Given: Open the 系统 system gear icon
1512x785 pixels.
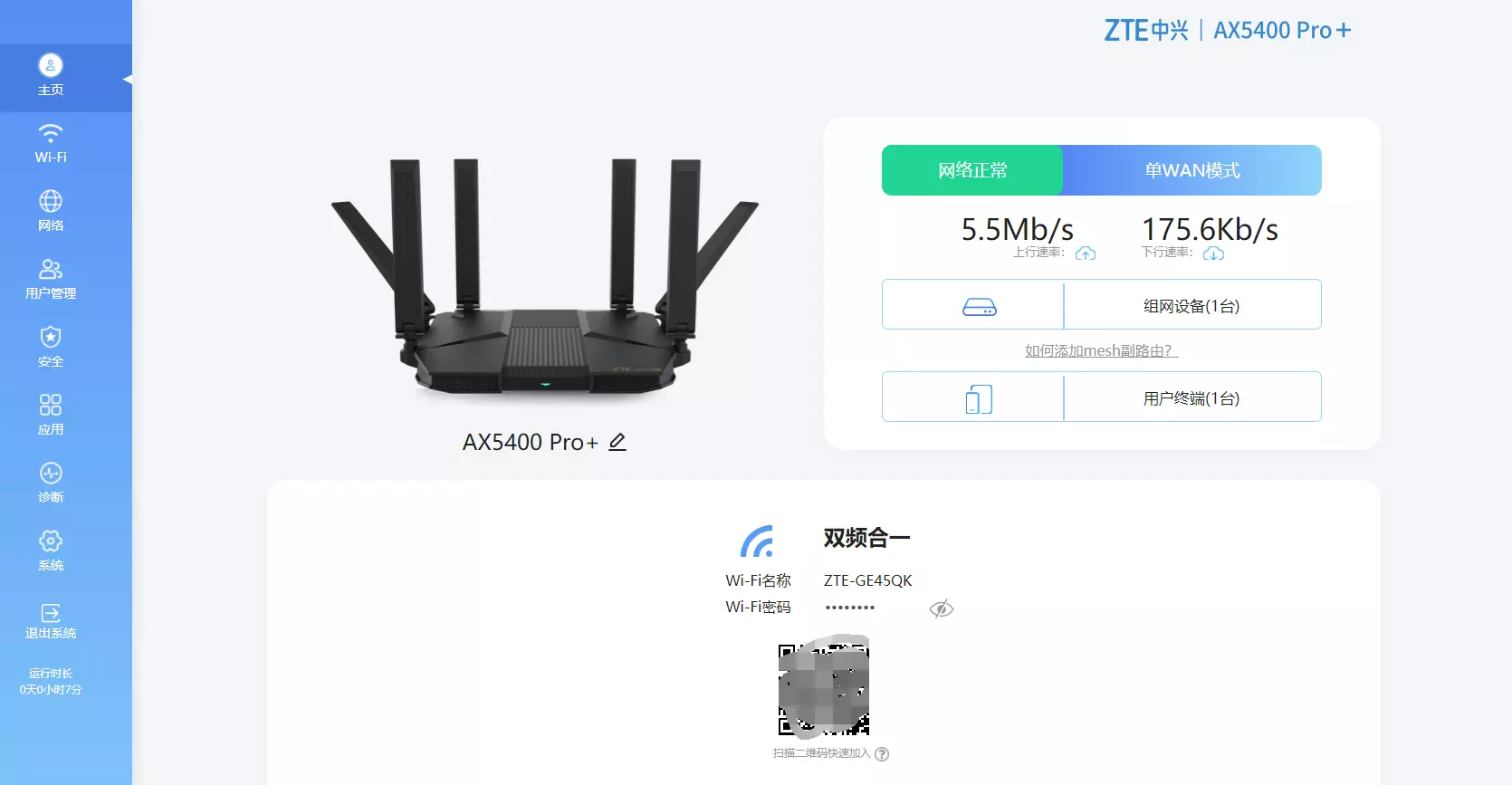Looking at the screenshot, I should (x=51, y=541).
